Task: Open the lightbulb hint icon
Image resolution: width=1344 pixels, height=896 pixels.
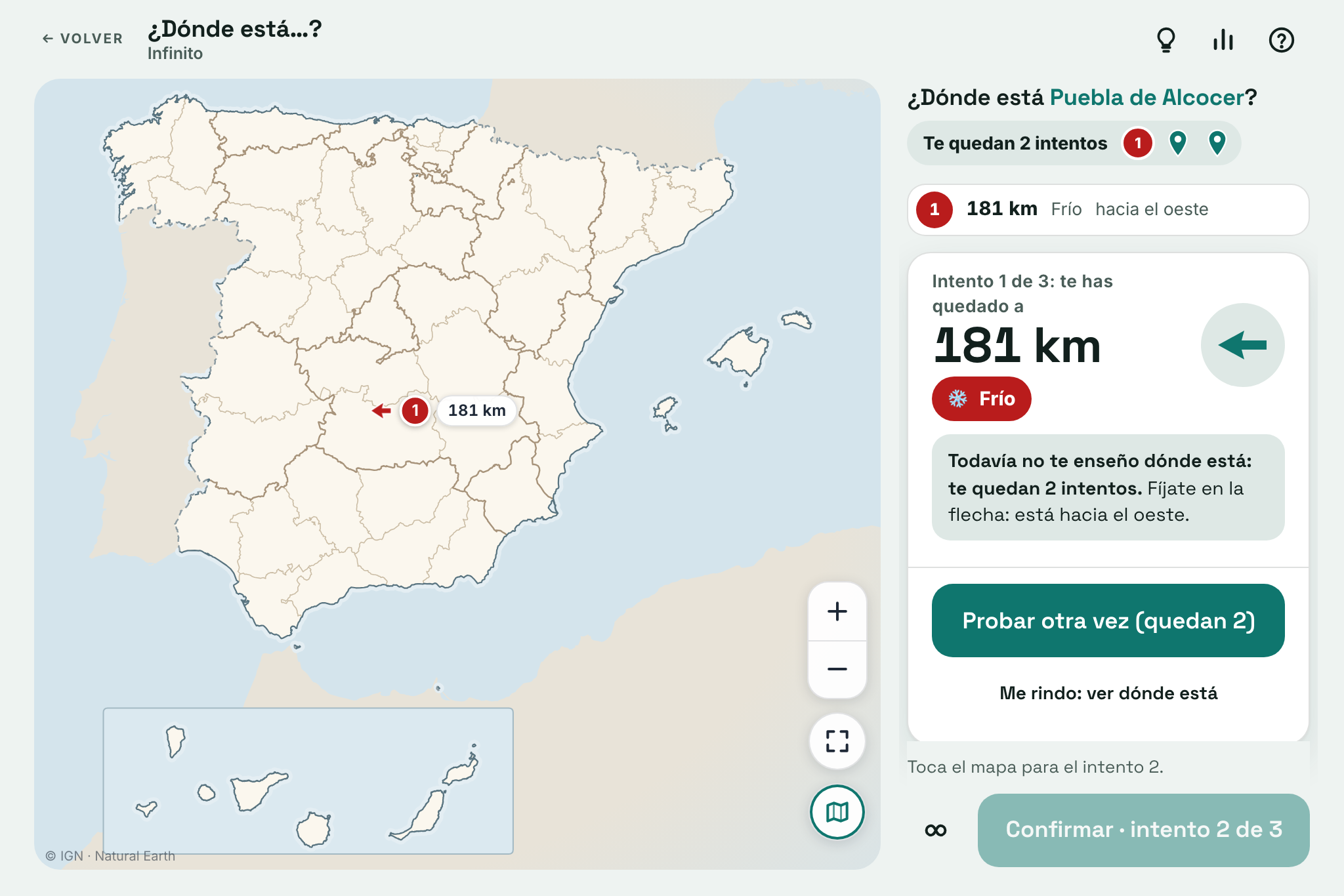Action: (x=1165, y=40)
